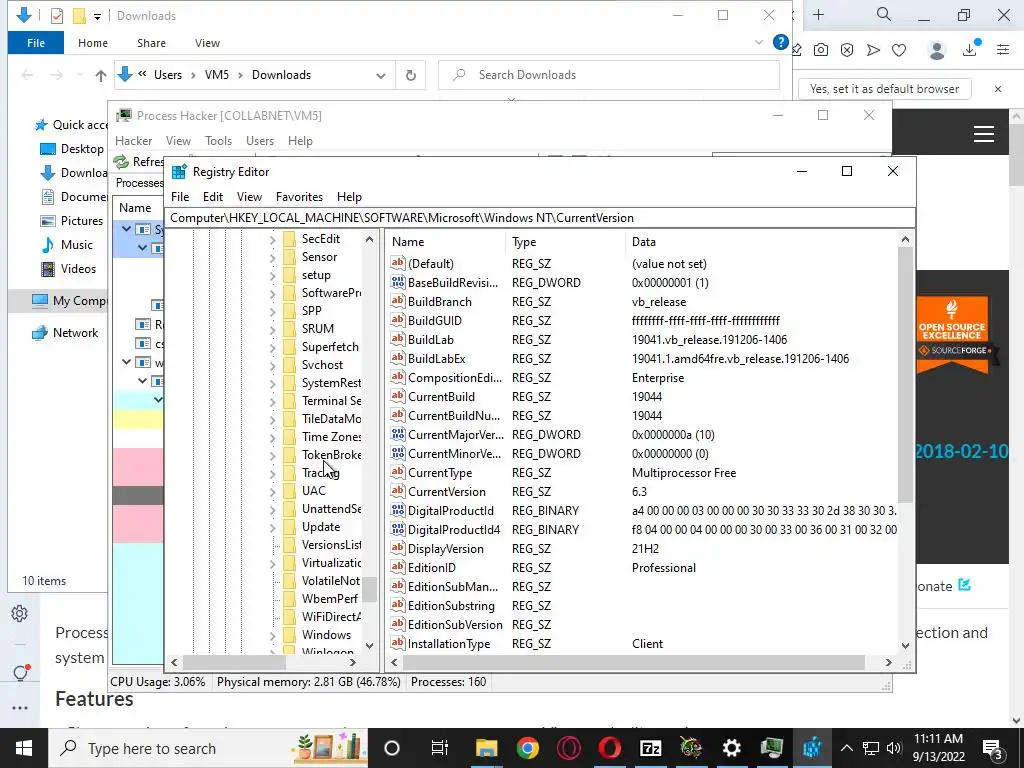Open the address bar history dropdown
Screen dimensions: 1024x768
pos(381,75)
